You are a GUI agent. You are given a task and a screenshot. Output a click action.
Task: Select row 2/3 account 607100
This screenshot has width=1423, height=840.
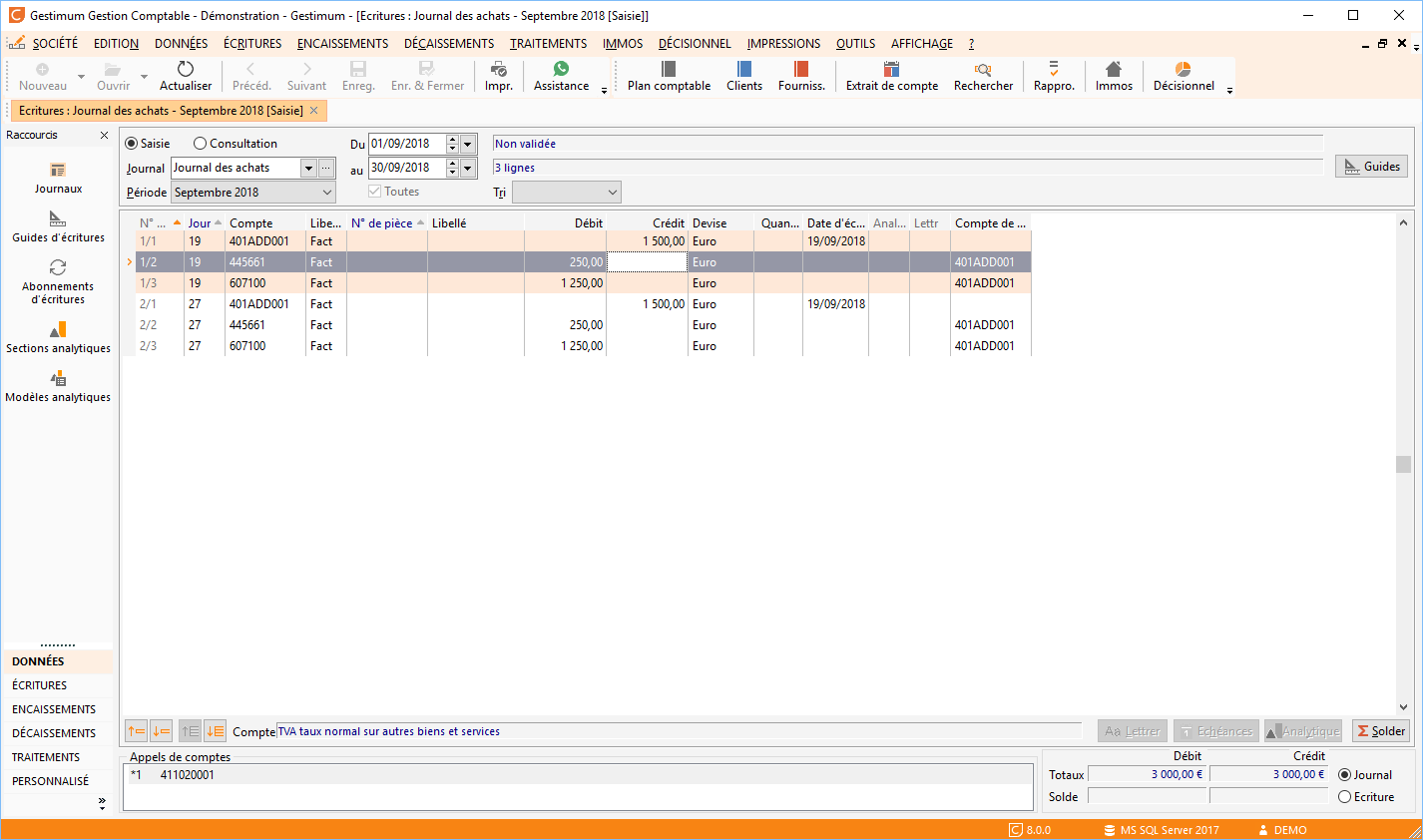(x=584, y=346)
